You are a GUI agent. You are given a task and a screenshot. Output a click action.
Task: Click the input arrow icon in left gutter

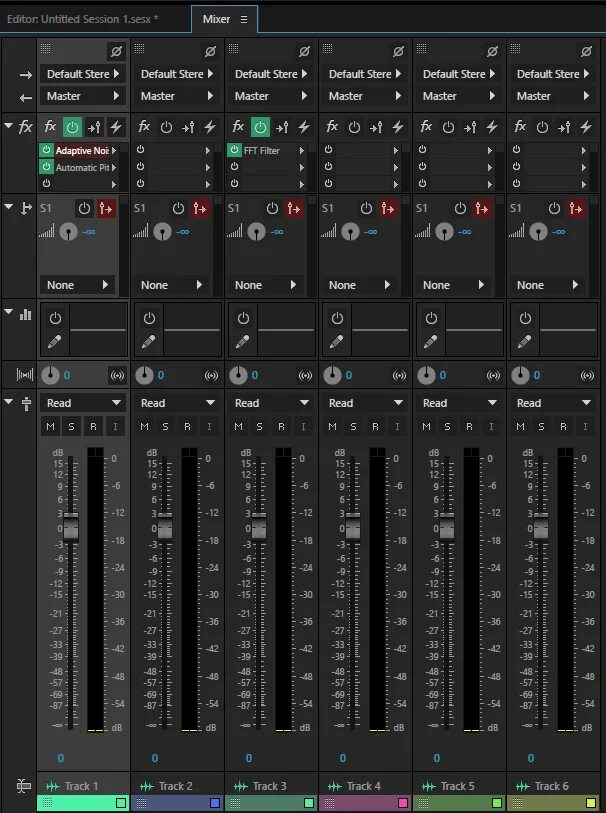[x=25, y=76]
